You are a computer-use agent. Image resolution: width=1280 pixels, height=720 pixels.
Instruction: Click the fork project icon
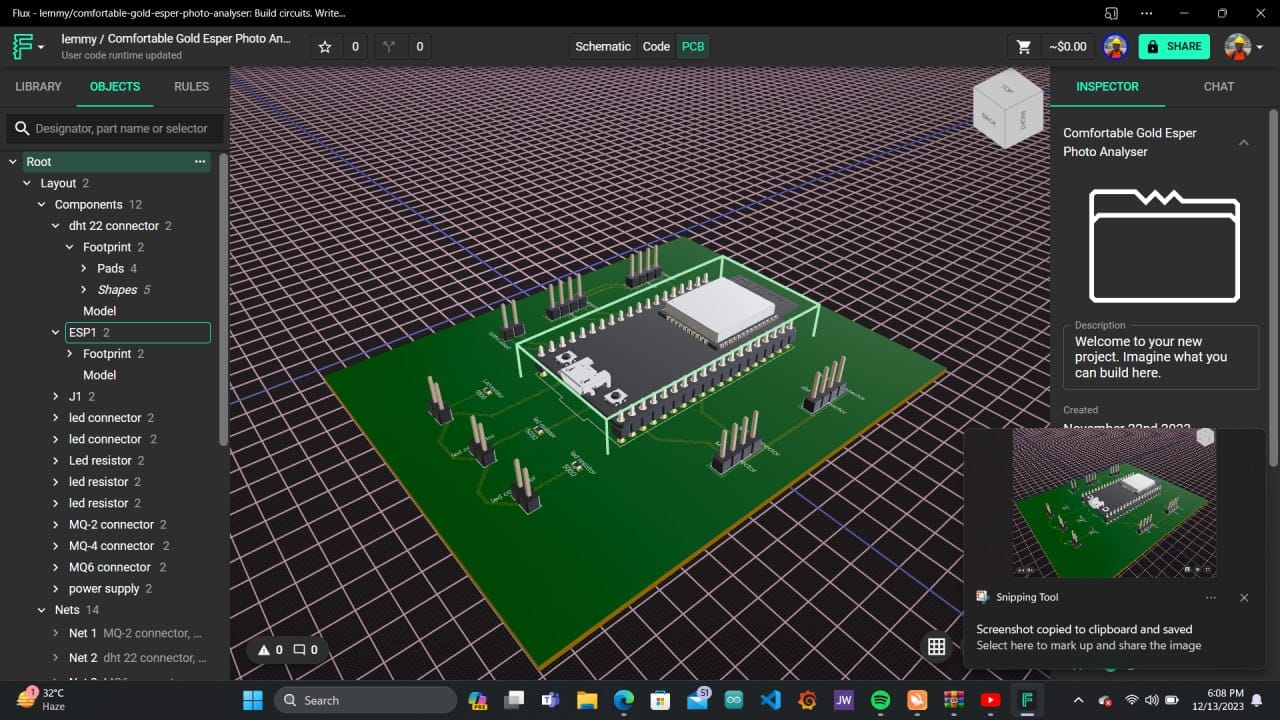point(390,46)
